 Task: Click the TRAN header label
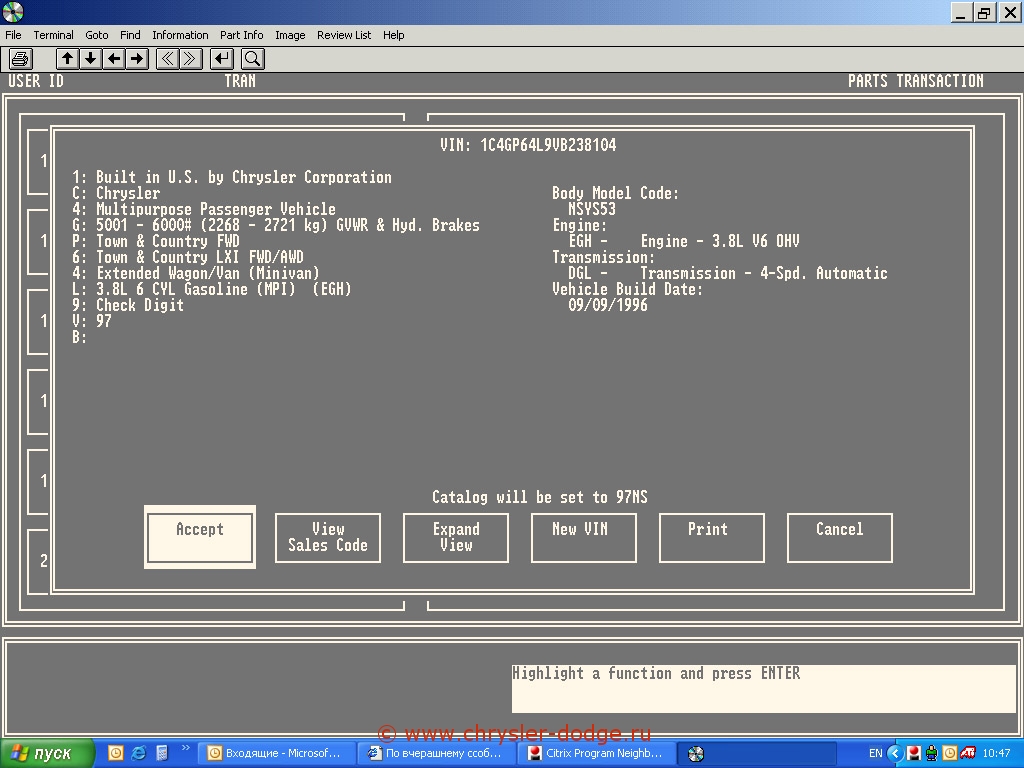coord(240,81)
